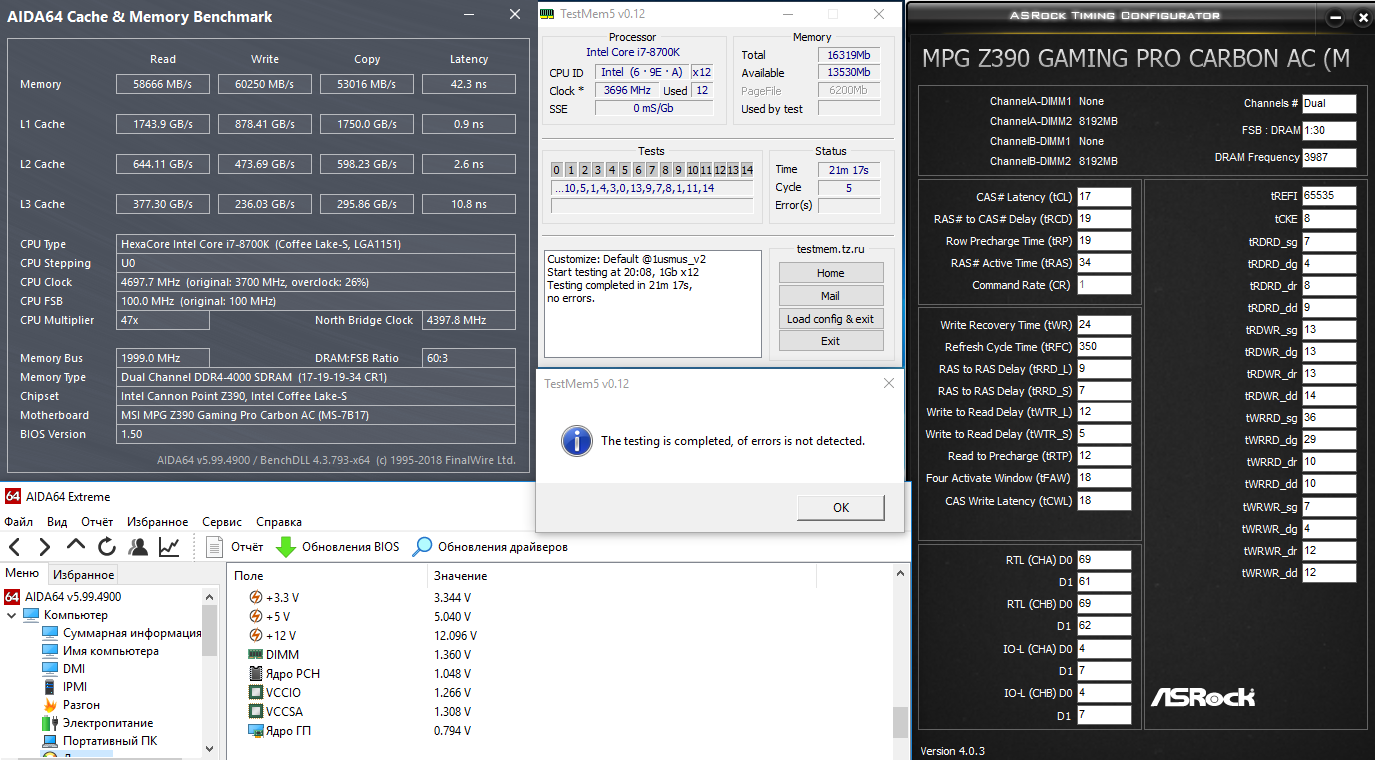Click the tree panel scrollbar down arrow
Viewport: 1375px width, 760px height.
click(x=210, y=748)
